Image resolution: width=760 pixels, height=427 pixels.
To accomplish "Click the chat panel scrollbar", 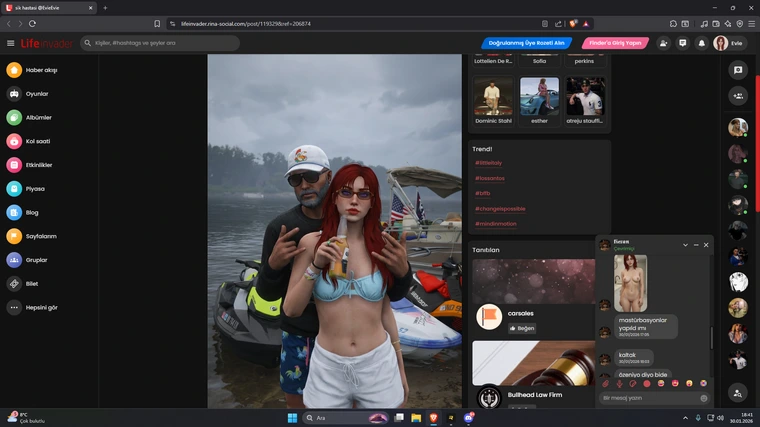I will (x=712, y=338).
